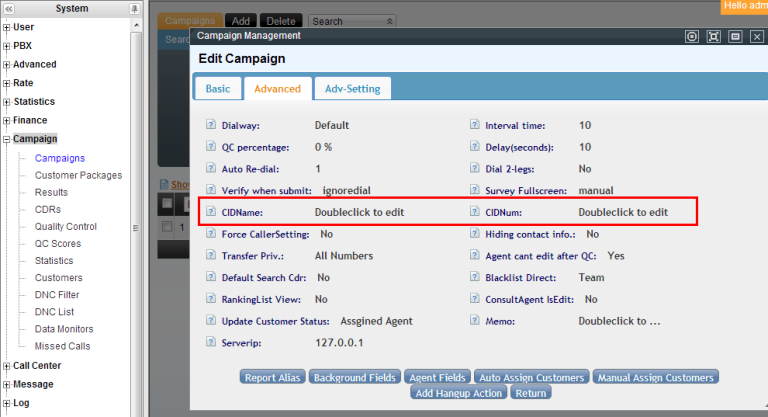Click the CIDNum value field
This screenshot has width=768, height=417.
[x=622, y=212]
